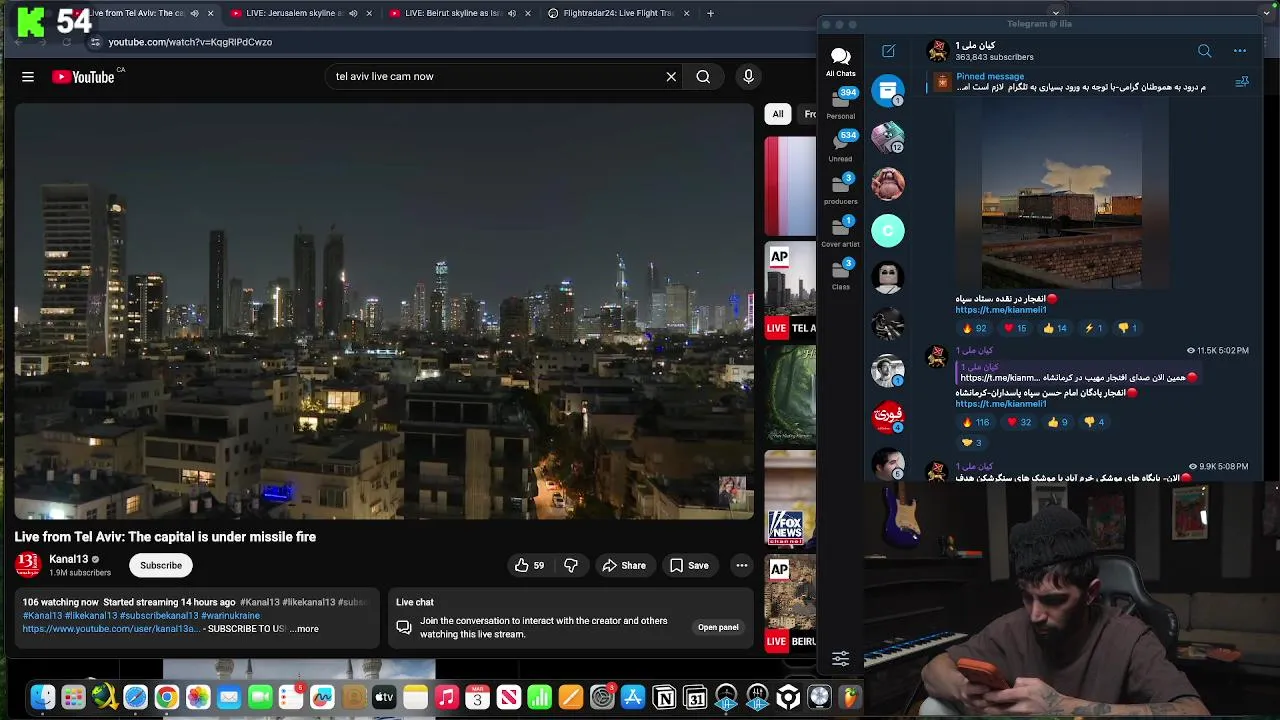Click the Tel Aviv live video player

tap(384, 311)
